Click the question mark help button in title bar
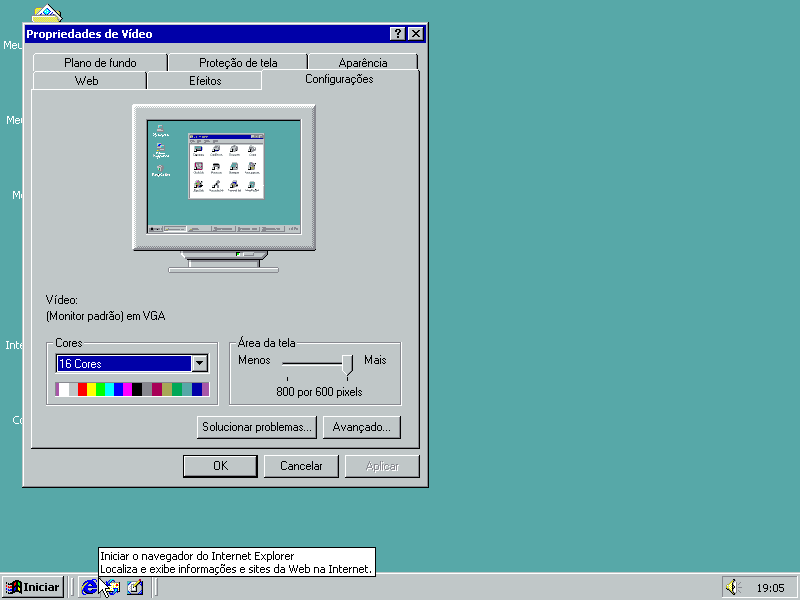This screenshot has width=800, height=600. 397,34
